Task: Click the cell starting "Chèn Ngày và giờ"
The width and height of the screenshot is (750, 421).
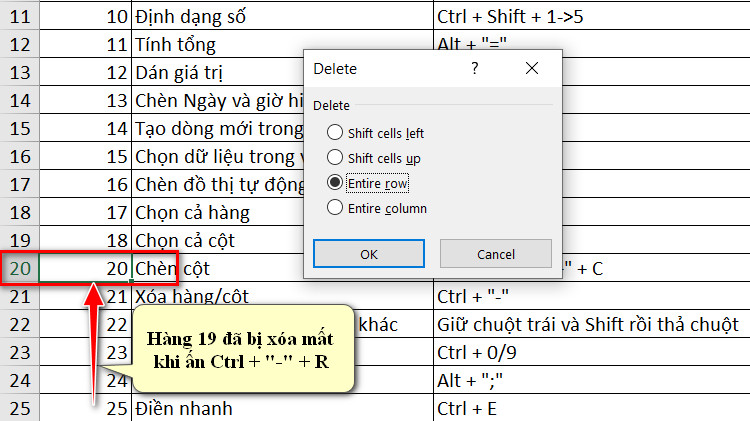Action: click(x=218, y=100)
